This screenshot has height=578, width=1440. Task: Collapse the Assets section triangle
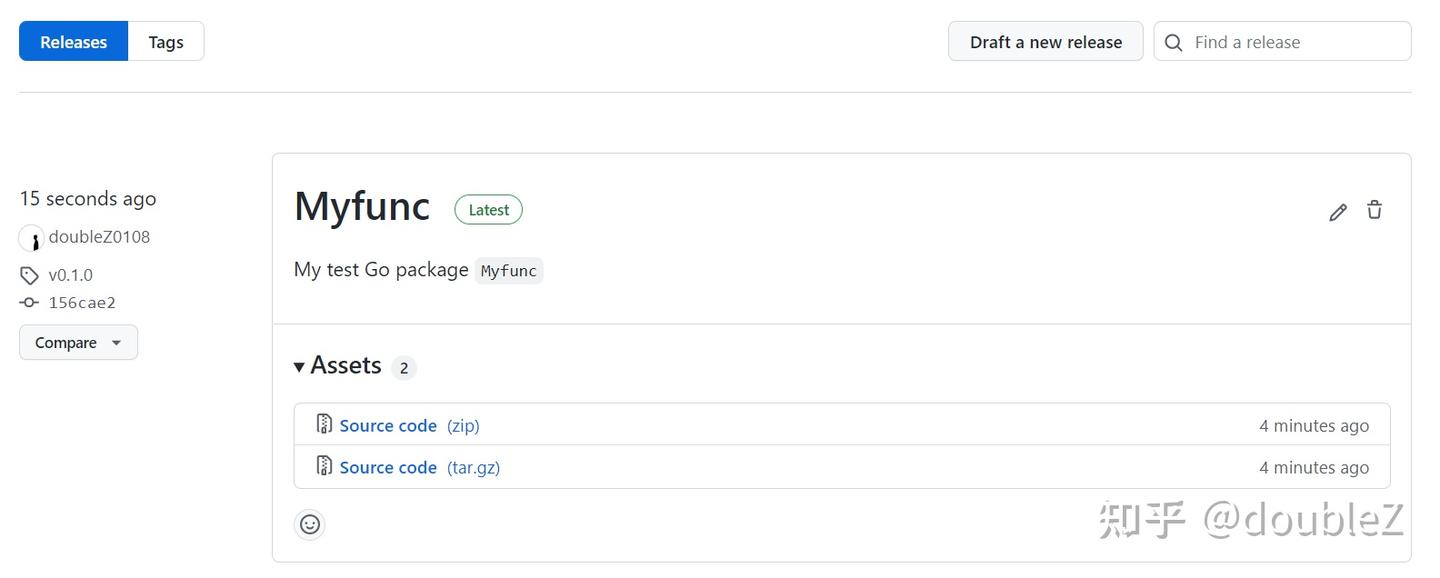tap(299, 367)
